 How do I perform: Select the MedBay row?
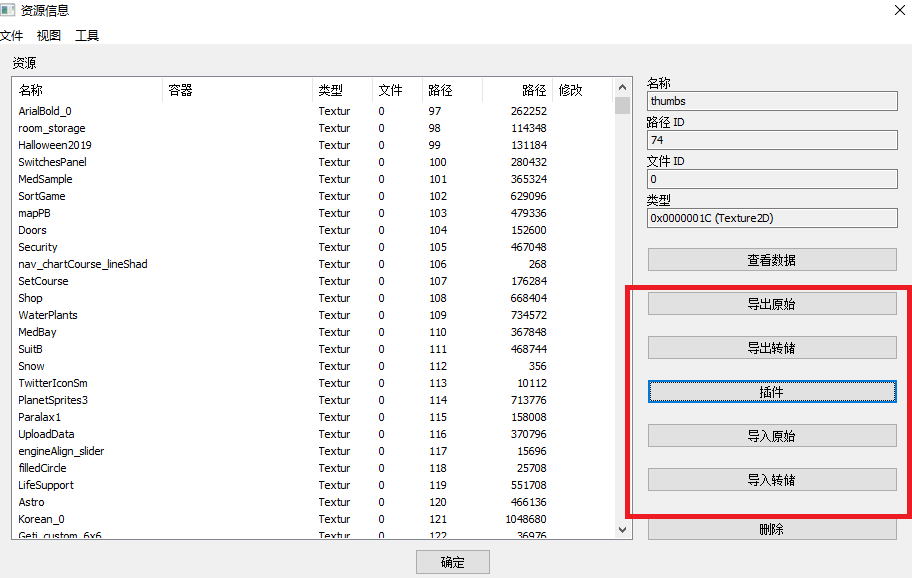coord(313,332)
